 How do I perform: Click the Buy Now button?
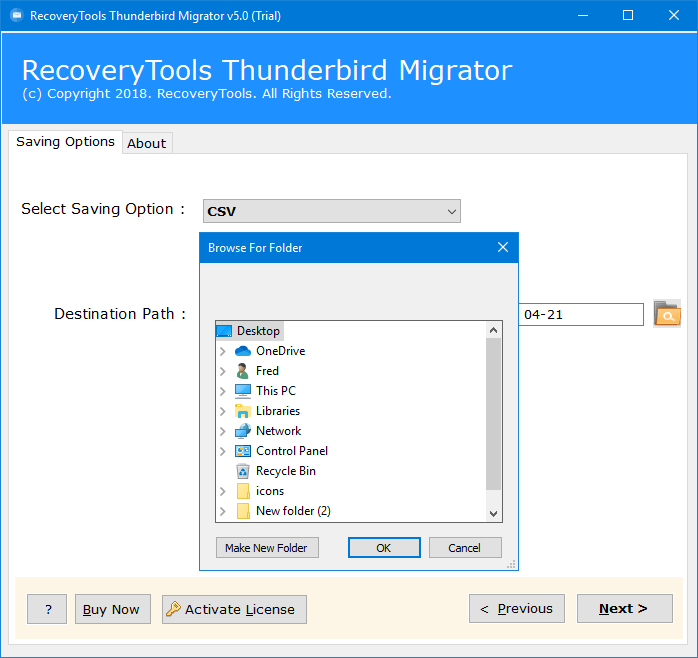click(x=113, y=609)
